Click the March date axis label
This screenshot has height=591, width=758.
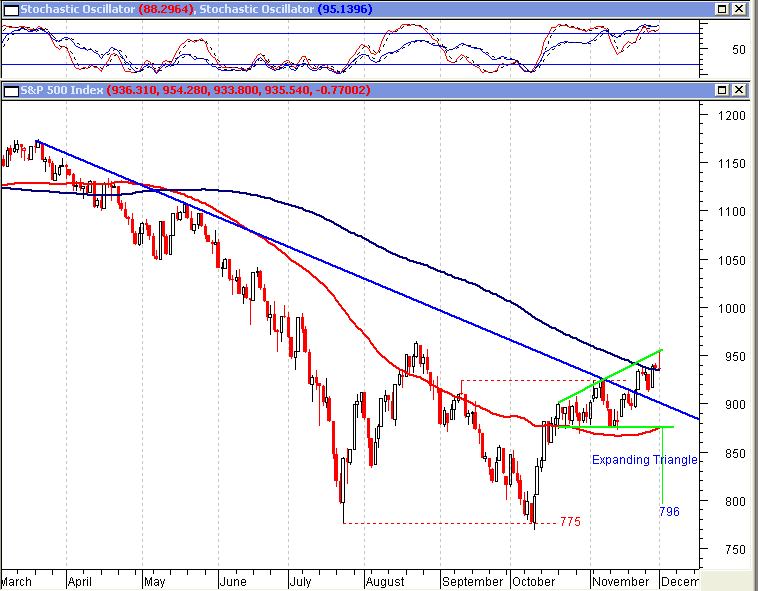pyautogui.click(x=16, y=581)
